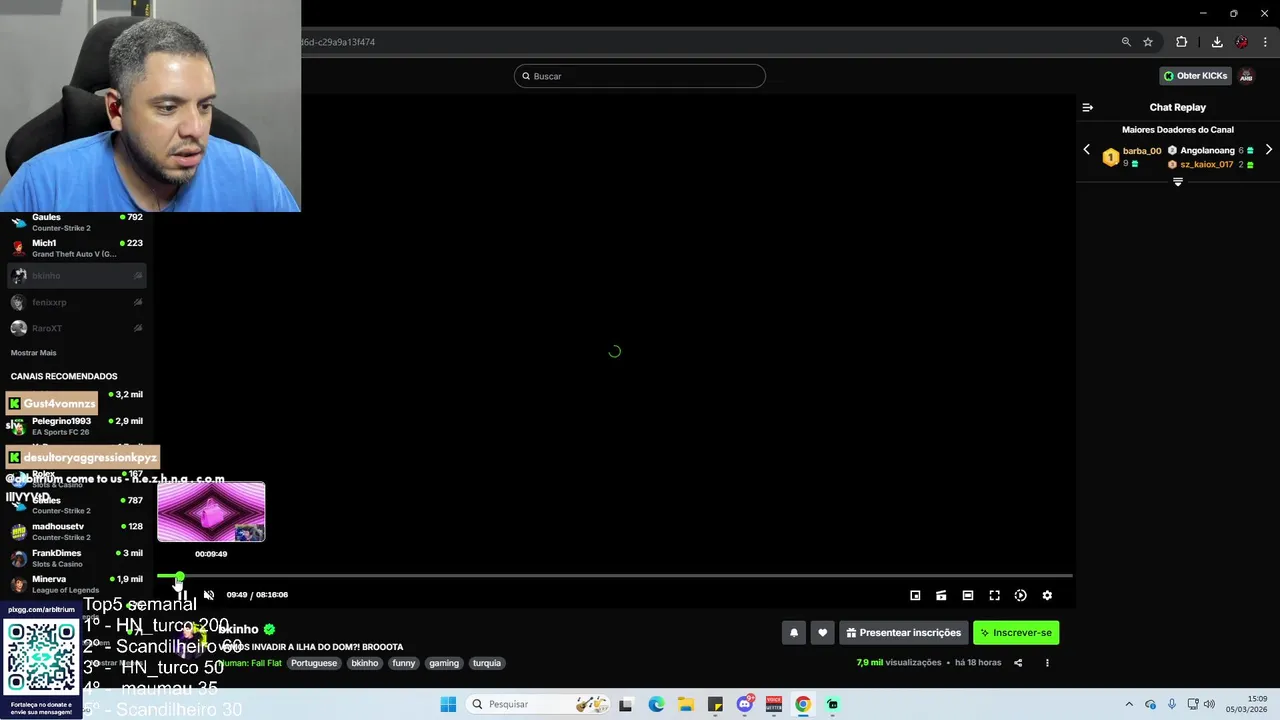Open Windows Start menu
This screenshot has height=720, width=1280.
pyautogui.click(x=448, y=704)
